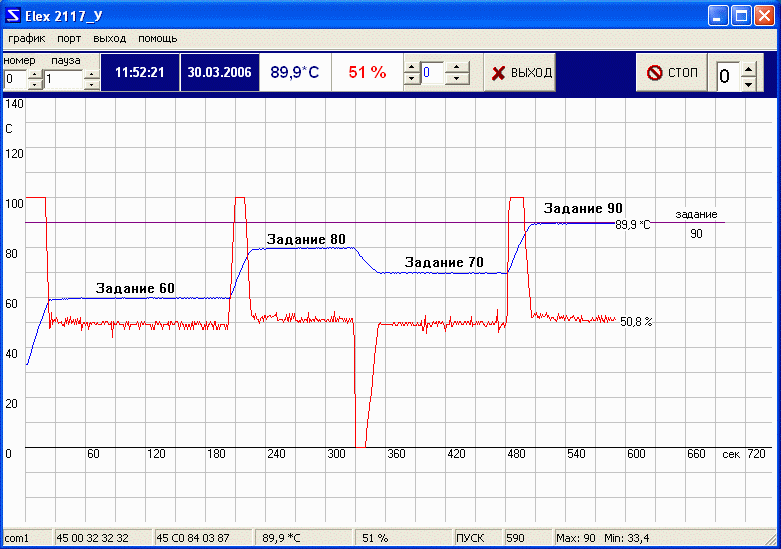781x549 pixels.
Task: Click the Задание 70 chart label
Action: pos(444,263)
